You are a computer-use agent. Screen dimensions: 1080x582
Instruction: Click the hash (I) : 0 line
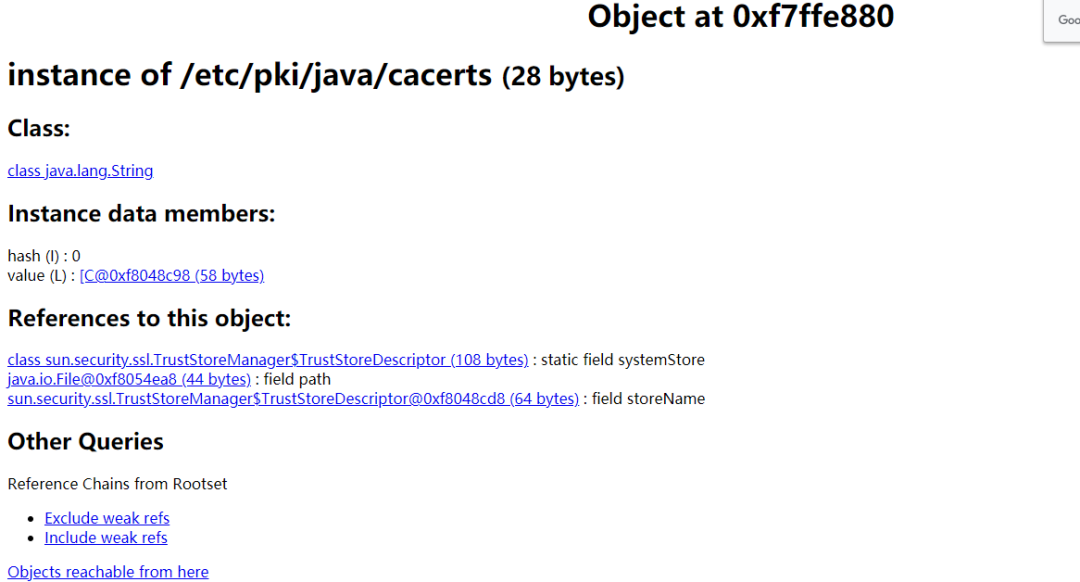[44, 256]
